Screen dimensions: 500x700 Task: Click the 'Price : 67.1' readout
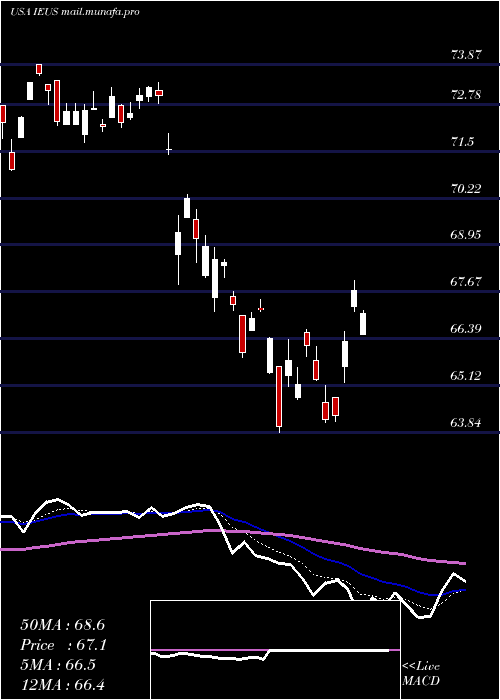click(63, 645)
